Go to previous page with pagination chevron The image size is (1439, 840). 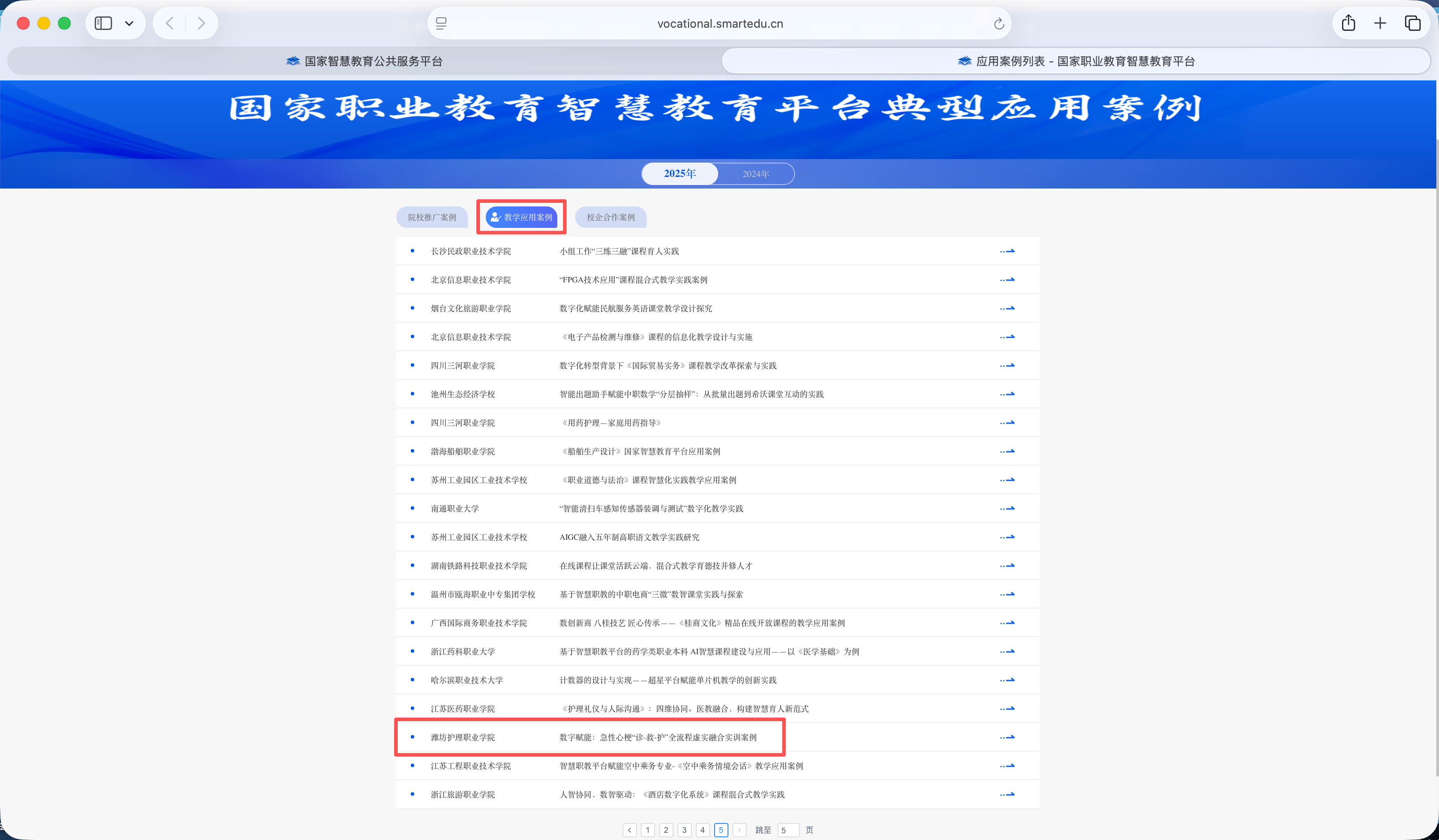click(629, 830)
